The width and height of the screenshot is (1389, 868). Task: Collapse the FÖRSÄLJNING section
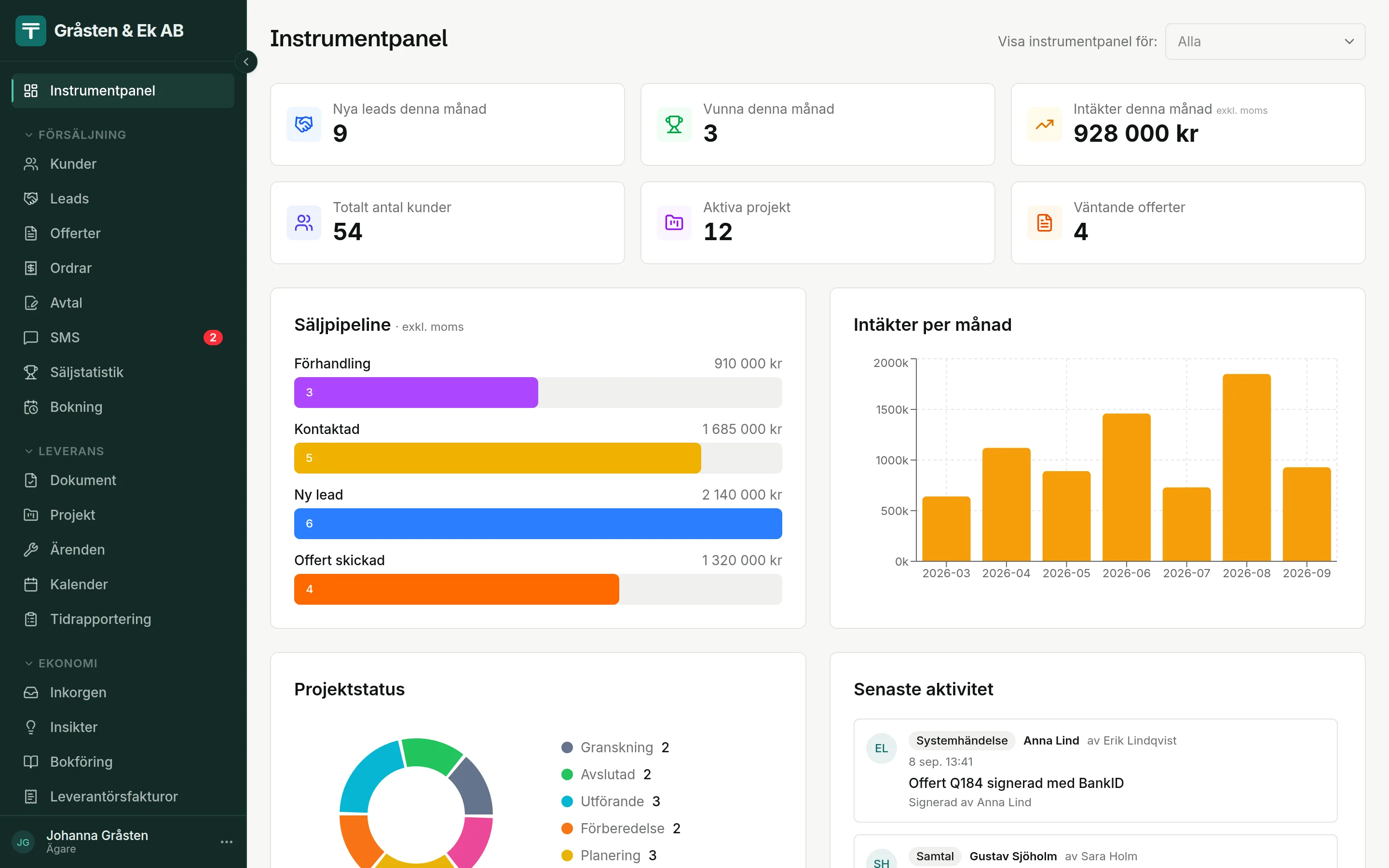[x=75, y=135]
